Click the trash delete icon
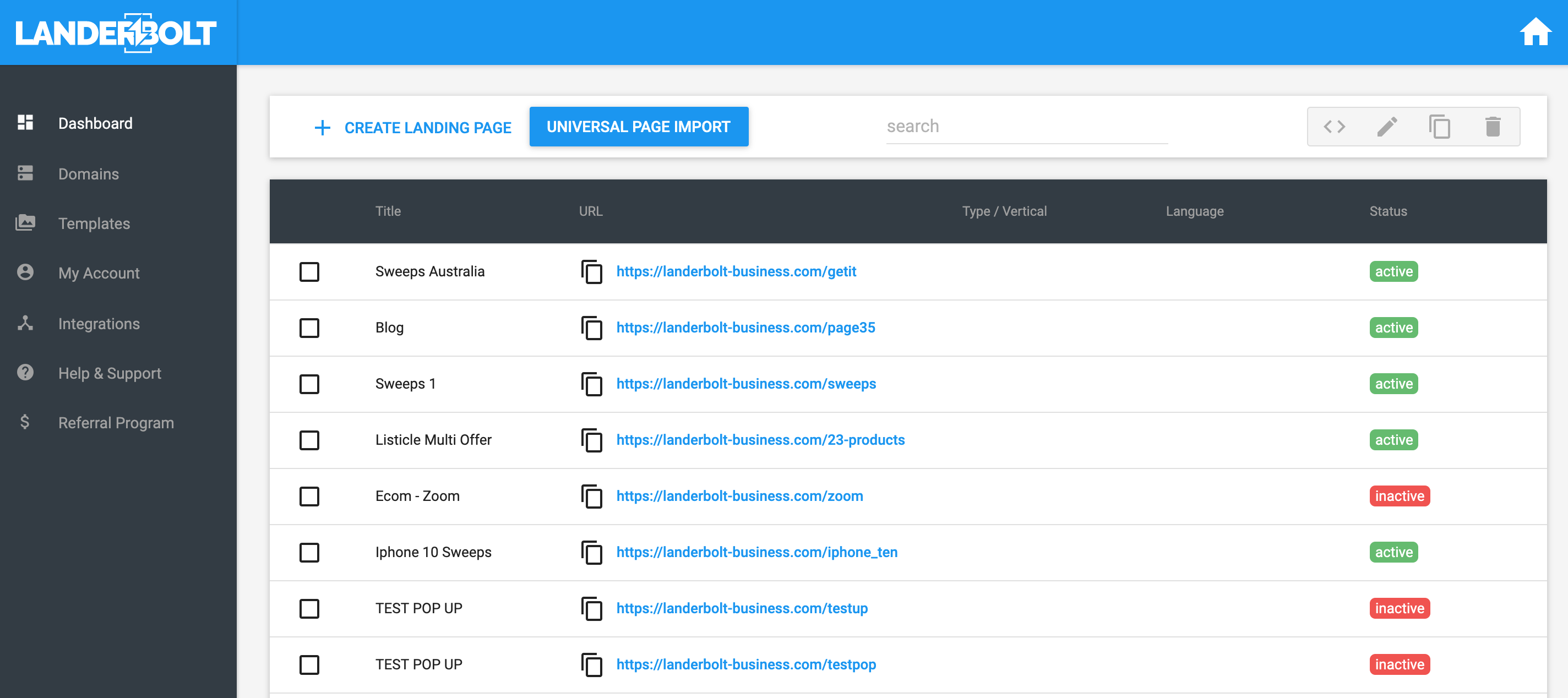1568x698 pixels. click(x=1493, y=127)
